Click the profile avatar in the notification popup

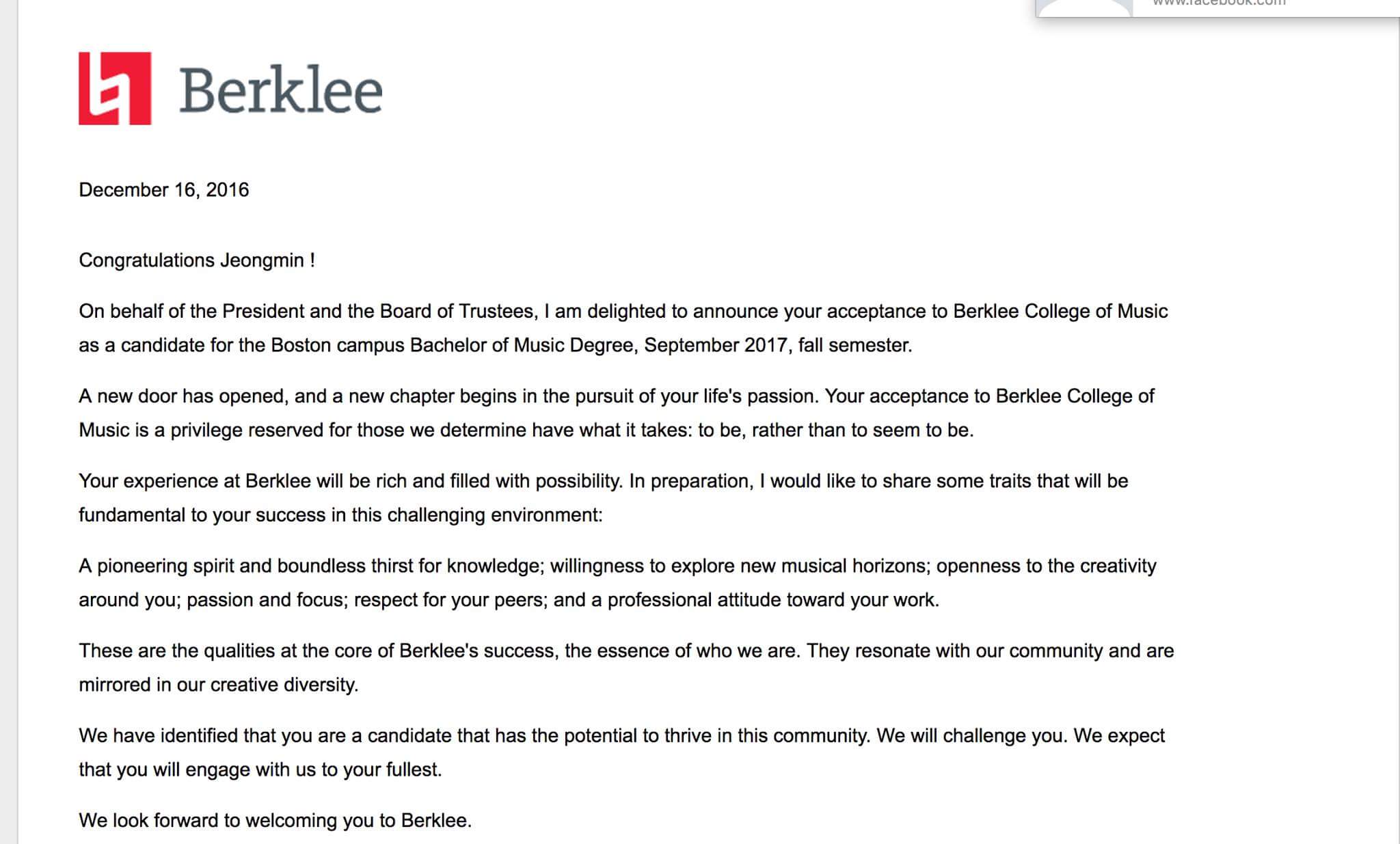point(1083,7)
